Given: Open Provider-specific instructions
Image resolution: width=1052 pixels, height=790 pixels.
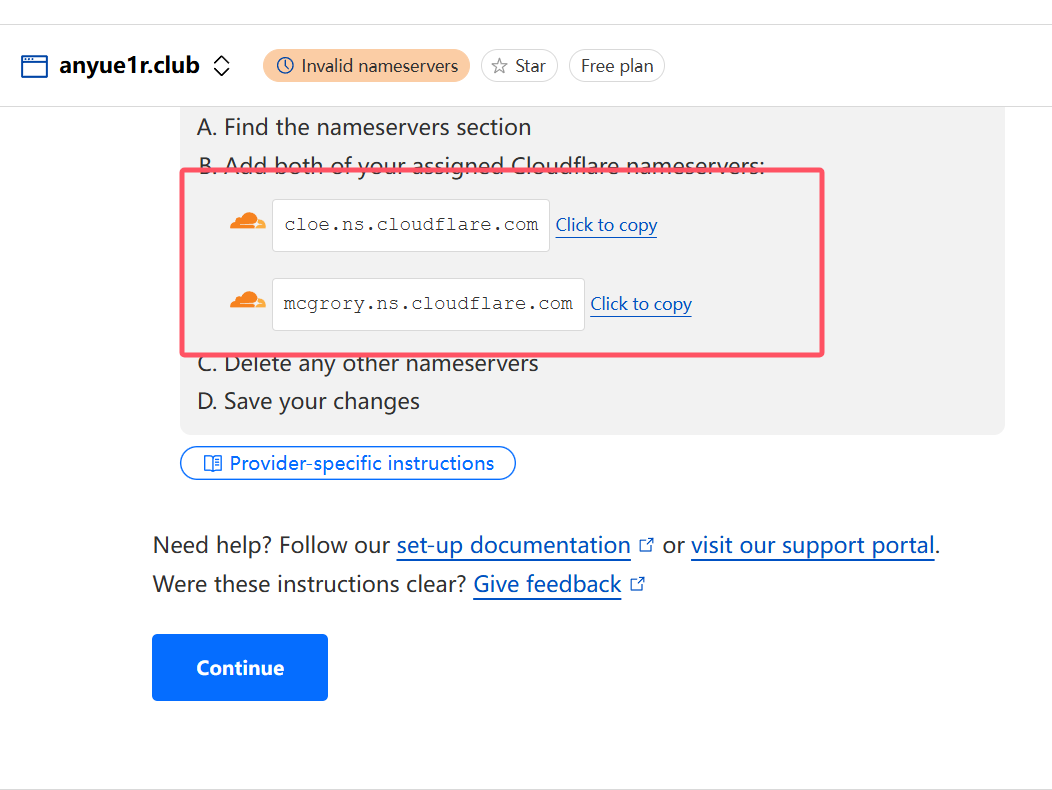Looking at the screenshot, I should [348, 463].
